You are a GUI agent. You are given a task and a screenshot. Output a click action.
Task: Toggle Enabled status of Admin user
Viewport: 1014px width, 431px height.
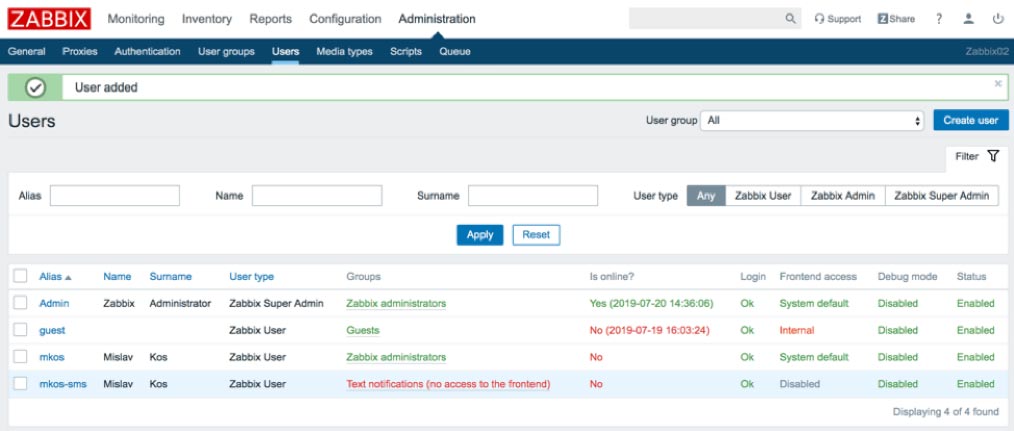[976, 303]
